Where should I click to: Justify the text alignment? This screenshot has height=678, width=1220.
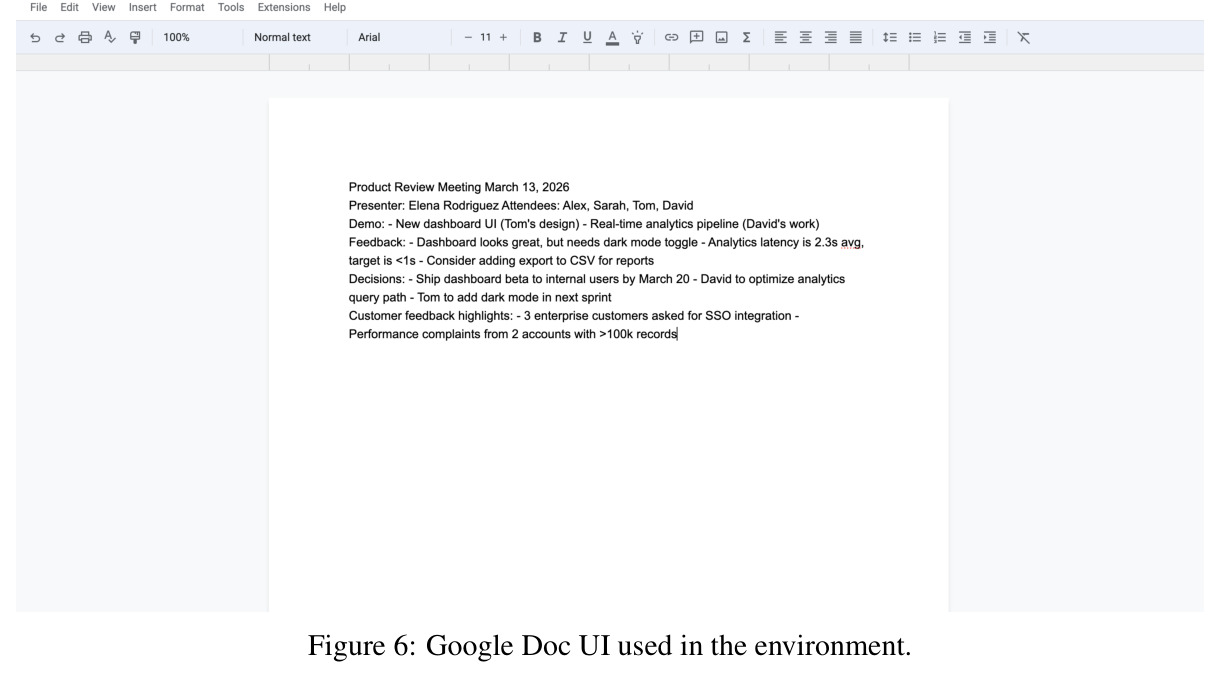[x=855, y=37]
